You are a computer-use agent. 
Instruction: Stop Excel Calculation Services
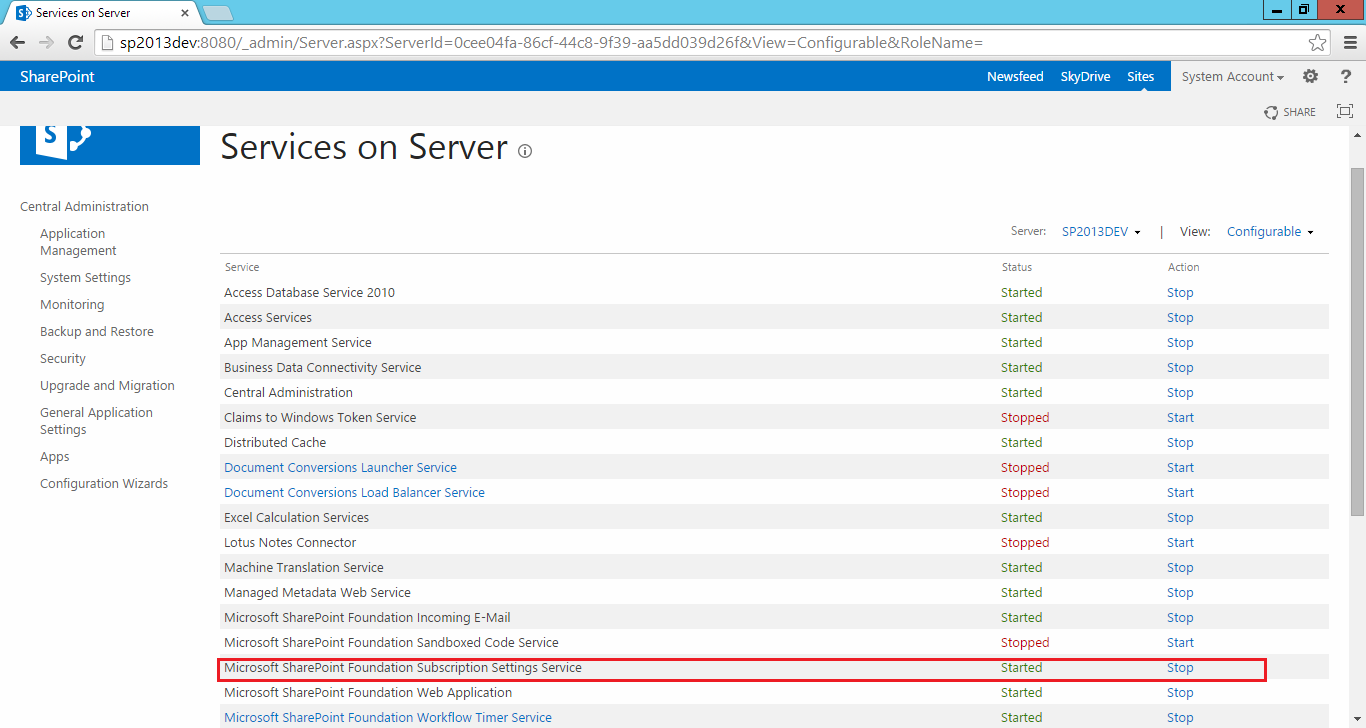(1180, 518)
